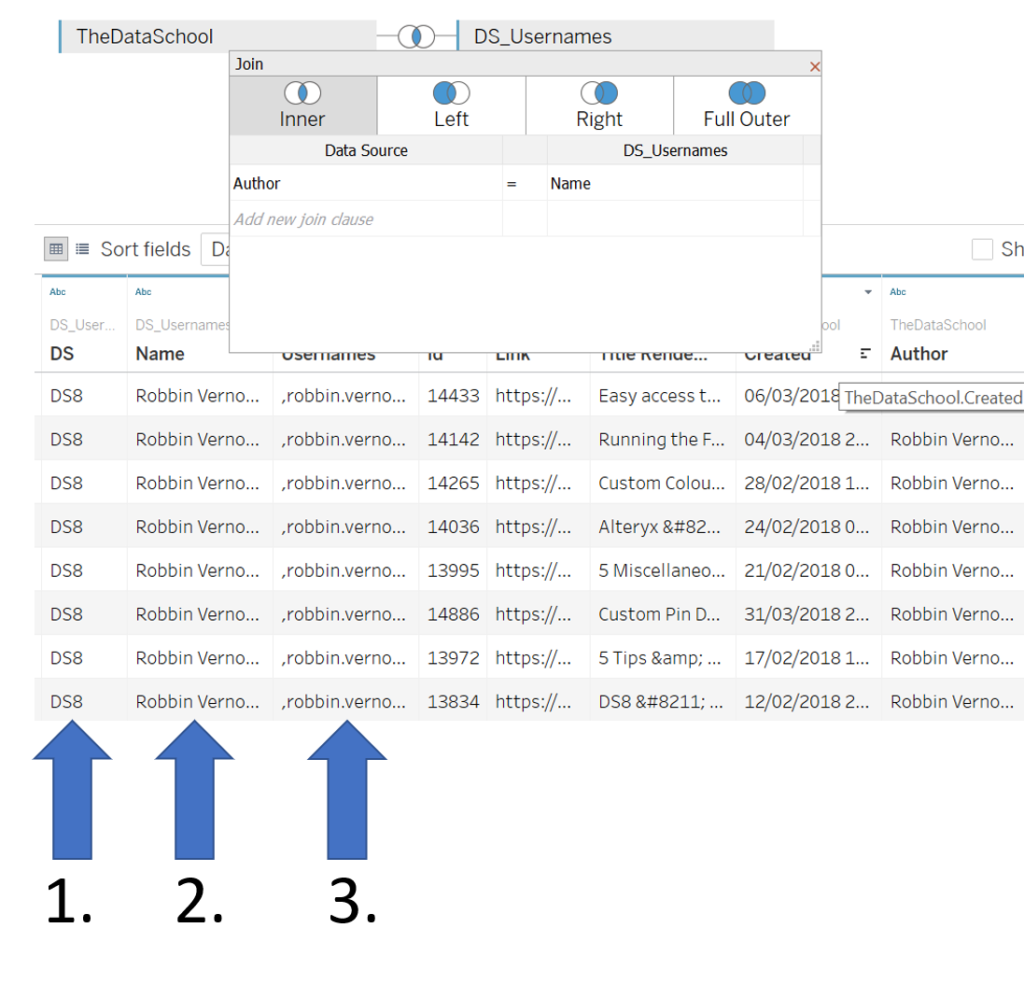Close the Join dialog
1024x984 pixels.
click(x=814, y=66)
